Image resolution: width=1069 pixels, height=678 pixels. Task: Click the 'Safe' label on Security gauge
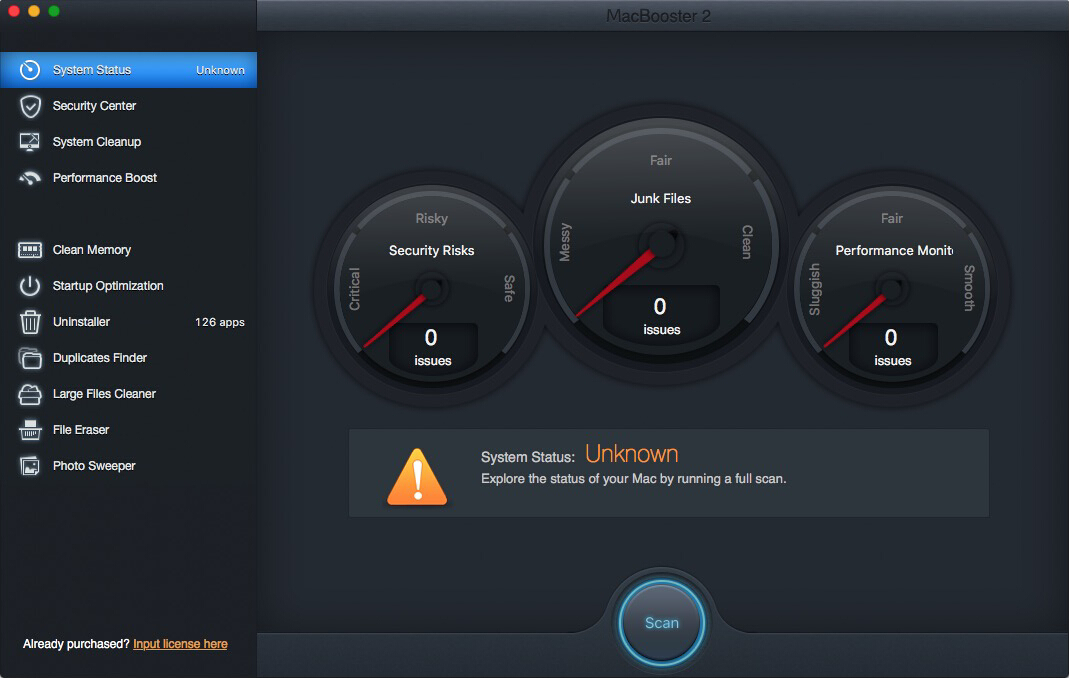click(x=509, y=289)
